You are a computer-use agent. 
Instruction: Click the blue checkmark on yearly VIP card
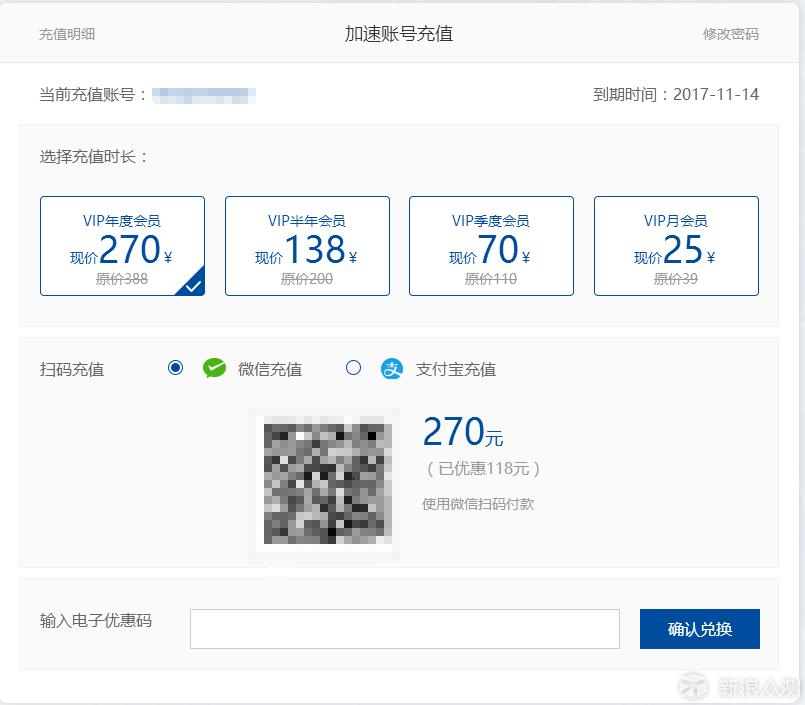pyautogui.click(x=193, y=284)
